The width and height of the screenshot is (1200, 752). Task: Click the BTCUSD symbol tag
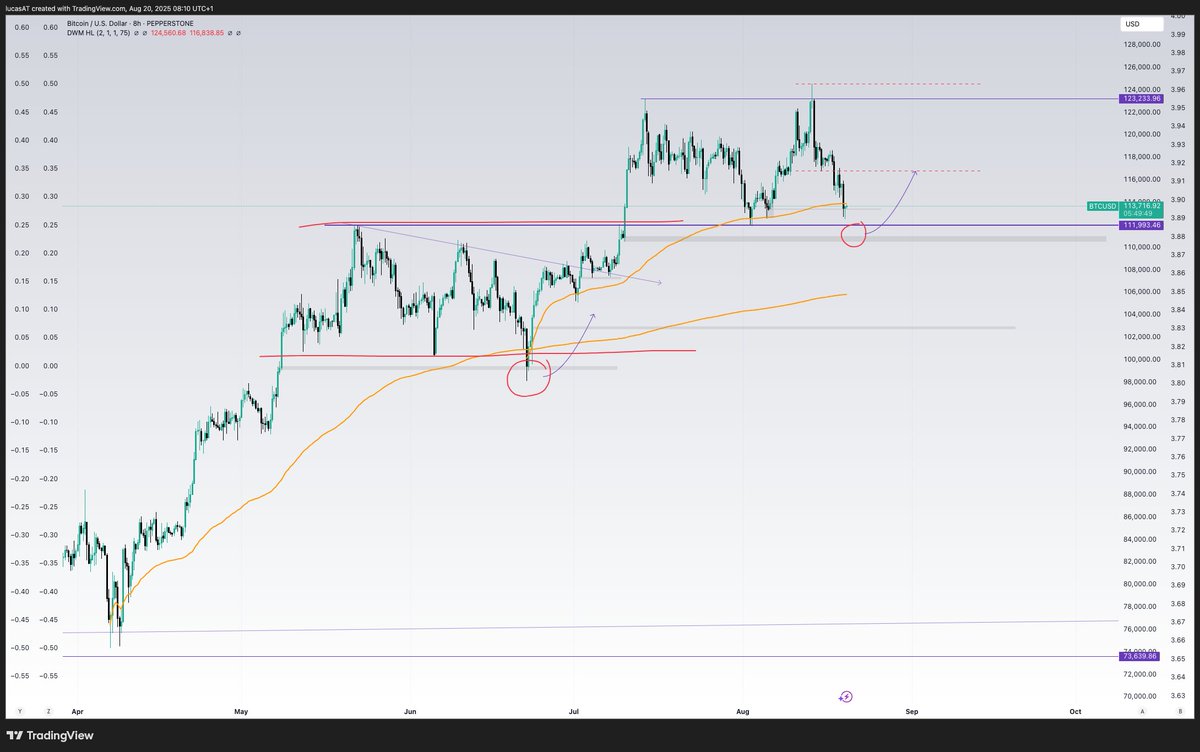[1103, 205]
